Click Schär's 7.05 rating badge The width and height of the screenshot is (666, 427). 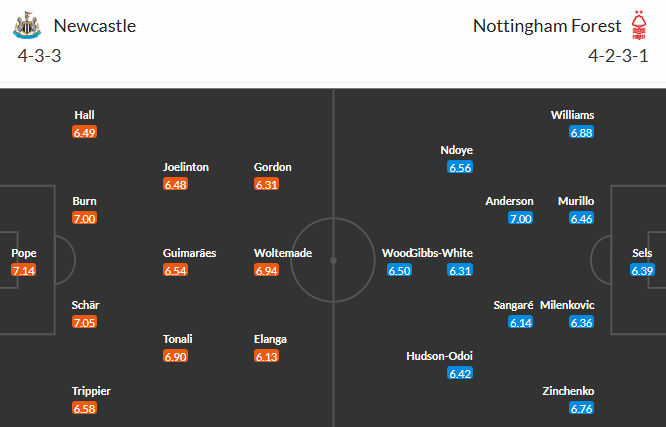click(84, 322)
